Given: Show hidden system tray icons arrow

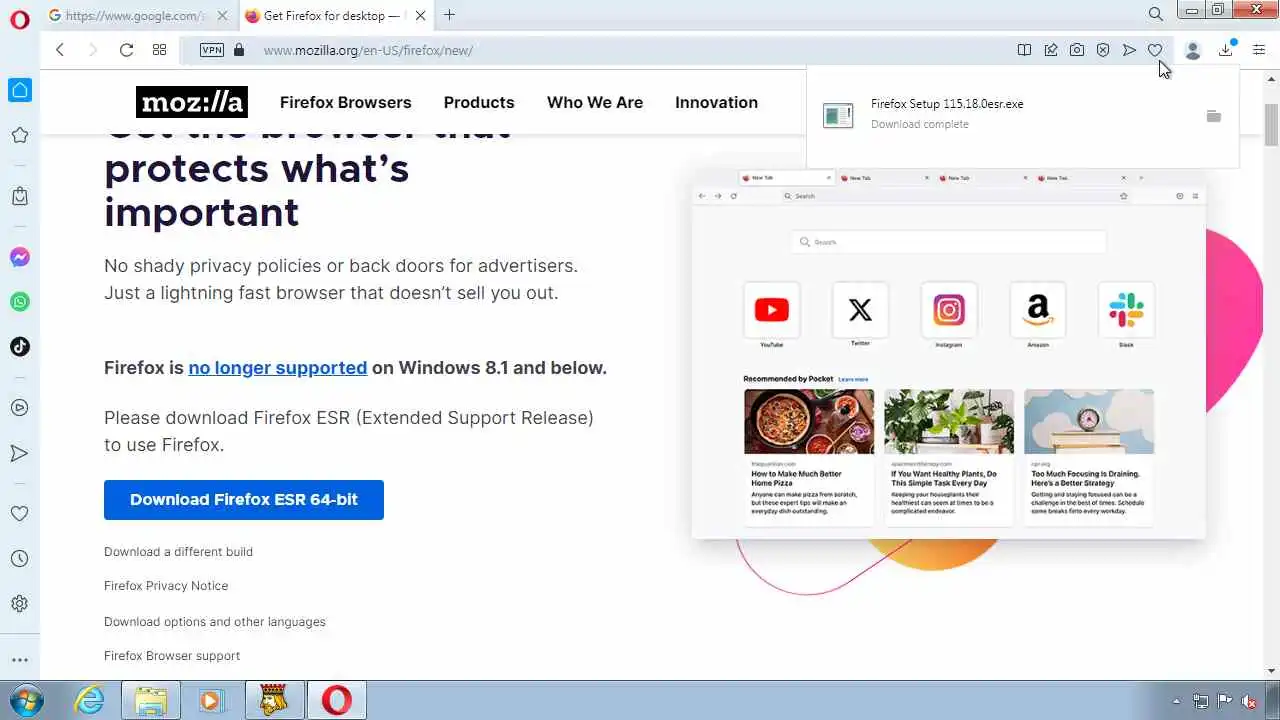Looking at the screenshot, I should (1176, 701).
